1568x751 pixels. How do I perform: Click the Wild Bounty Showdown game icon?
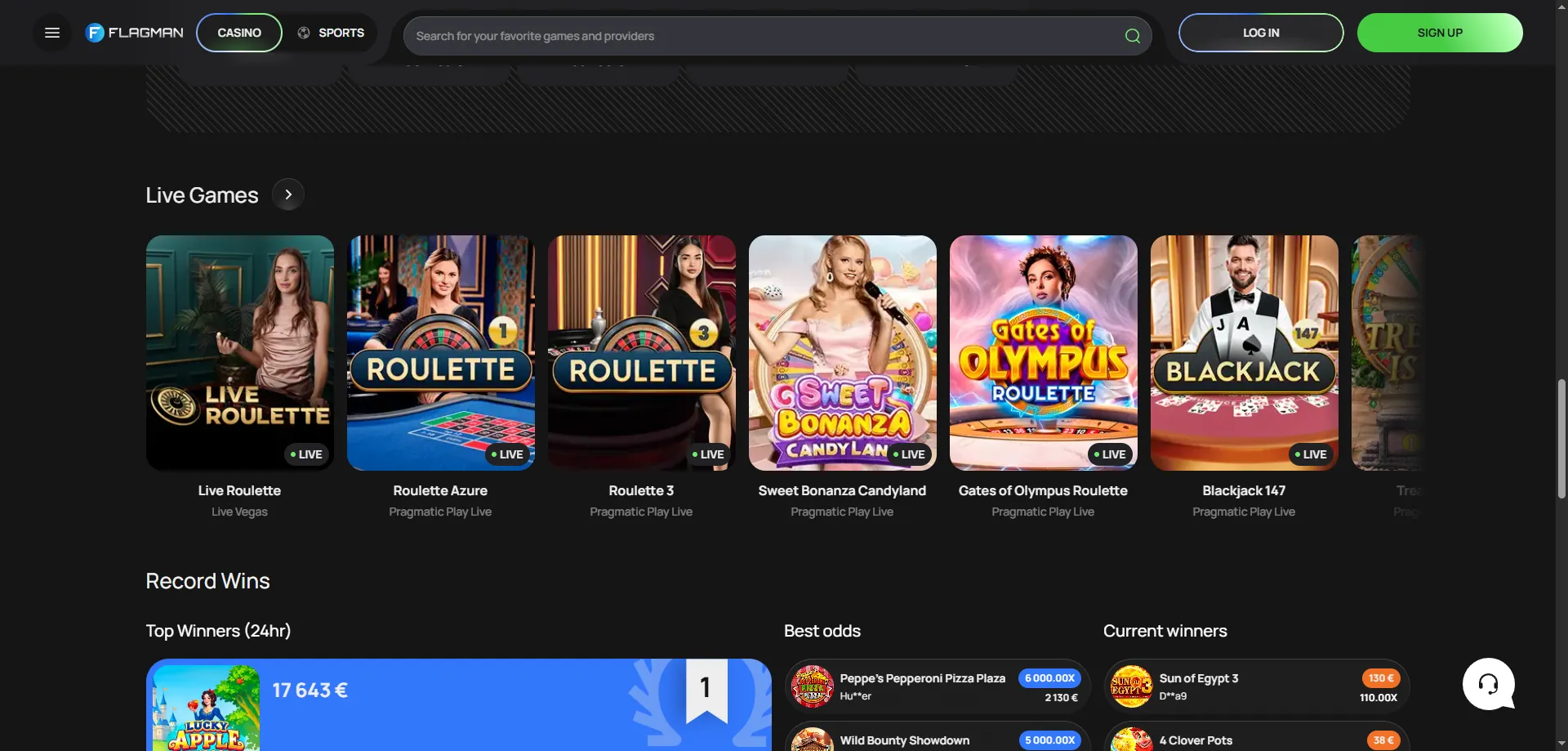pos(812,740)
